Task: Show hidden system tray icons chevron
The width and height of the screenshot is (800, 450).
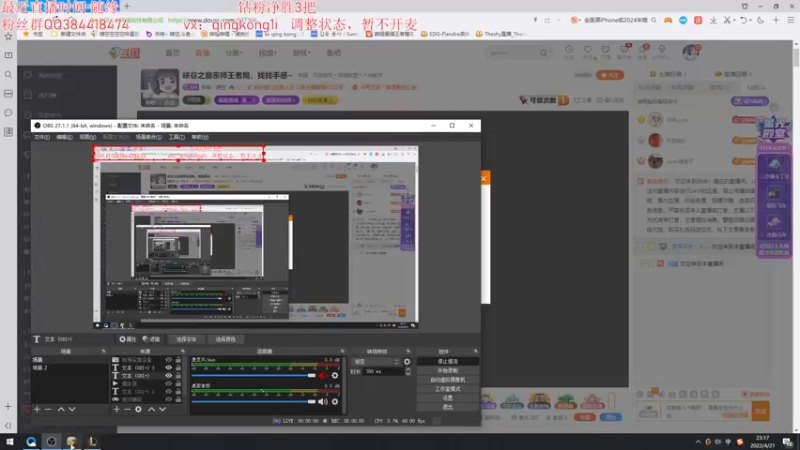Action: [x=697, y=442]
